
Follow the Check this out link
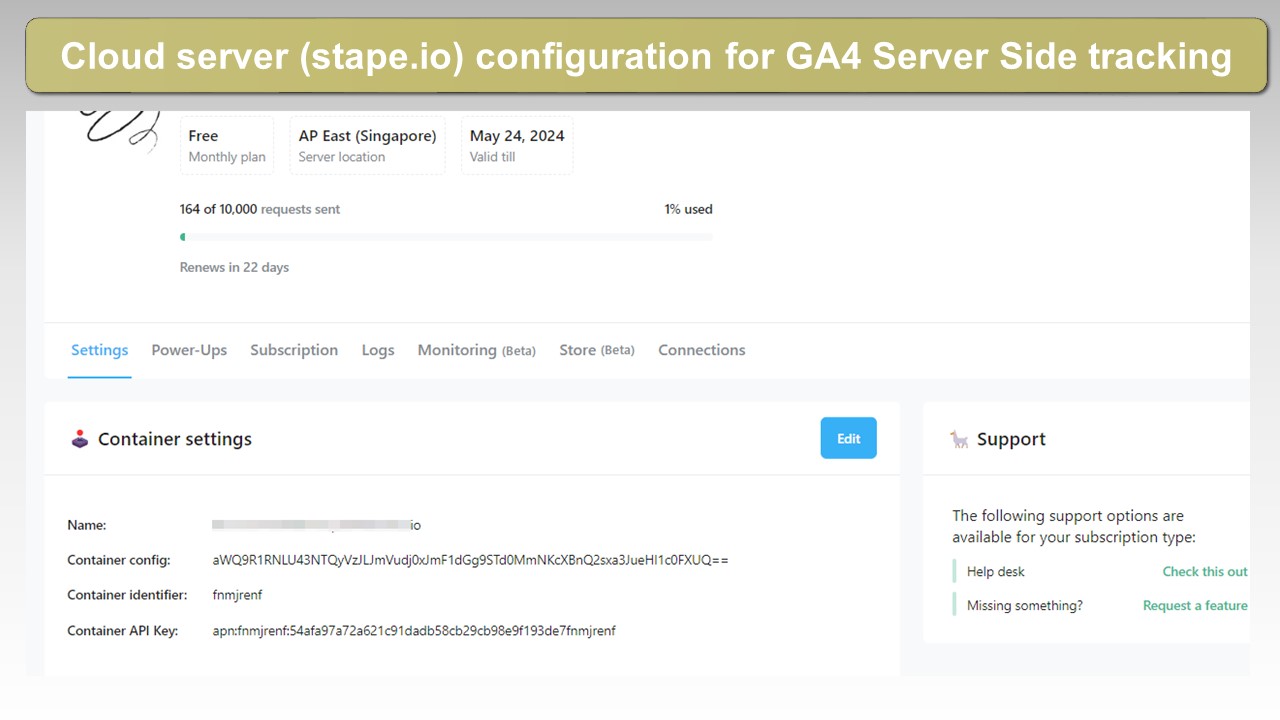point(1205,572)
